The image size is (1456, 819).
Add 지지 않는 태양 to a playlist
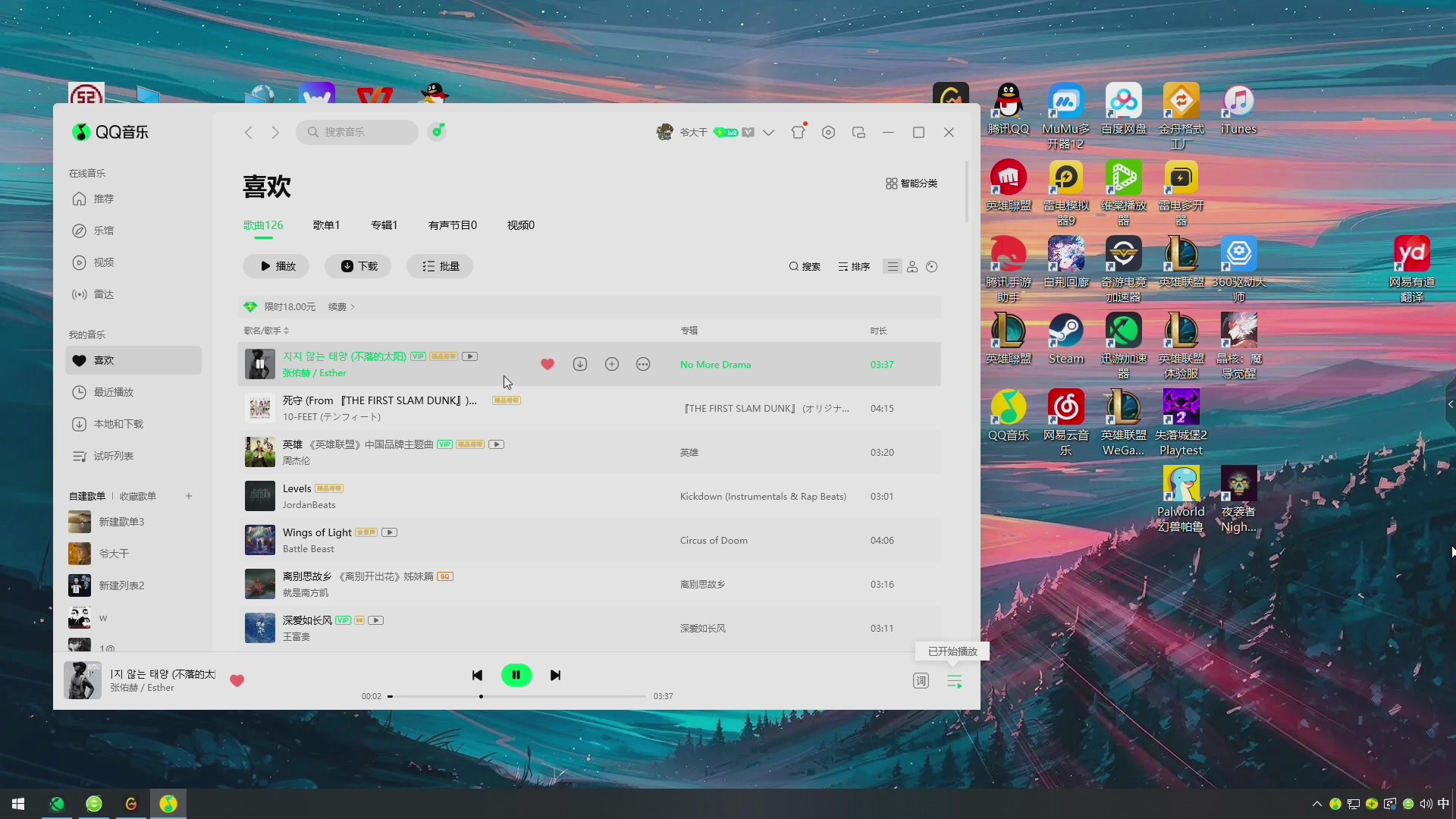(612, 364)
